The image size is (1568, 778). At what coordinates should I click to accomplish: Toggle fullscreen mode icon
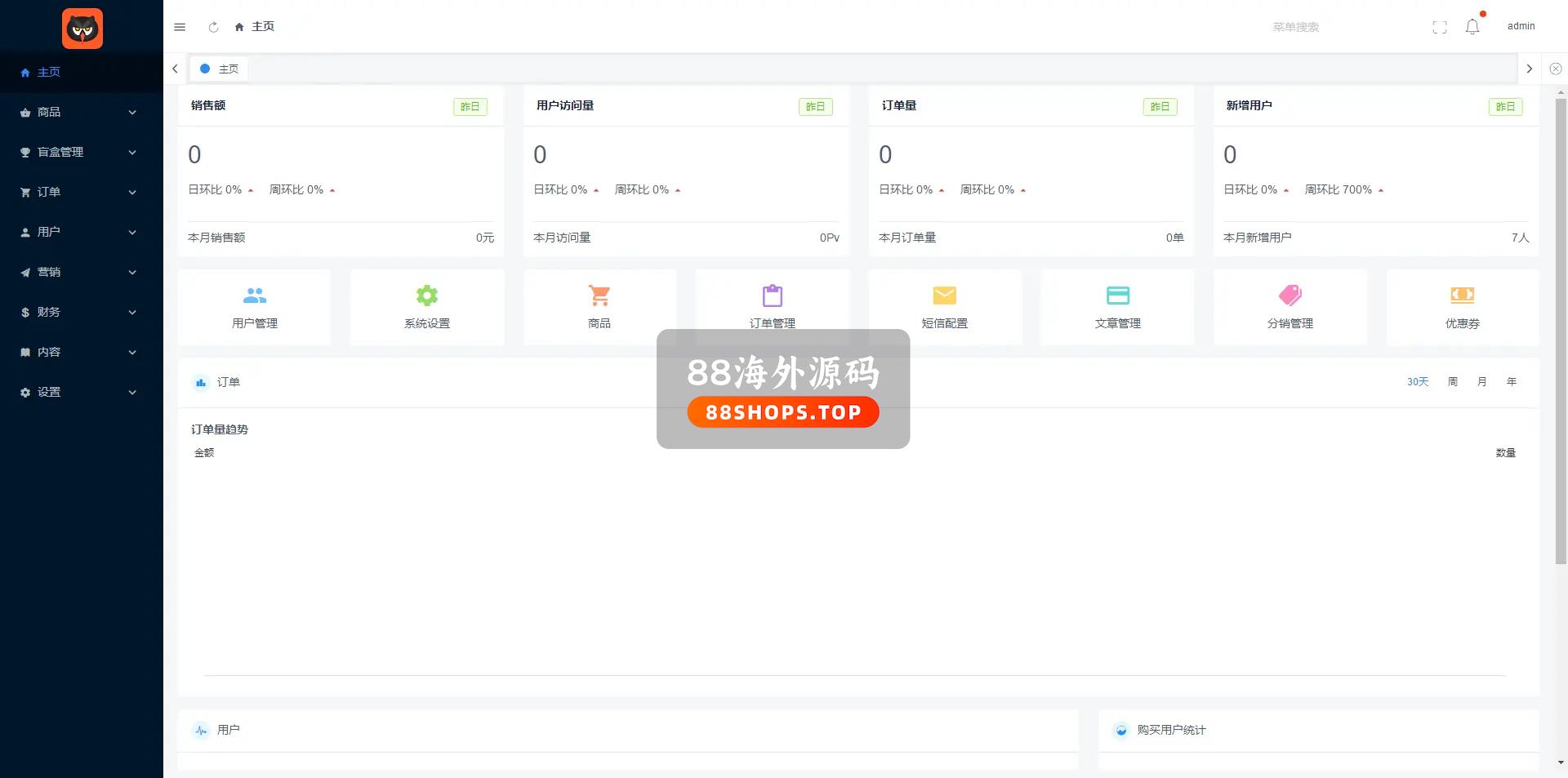pyautogui.click(x=1439, y=27)
